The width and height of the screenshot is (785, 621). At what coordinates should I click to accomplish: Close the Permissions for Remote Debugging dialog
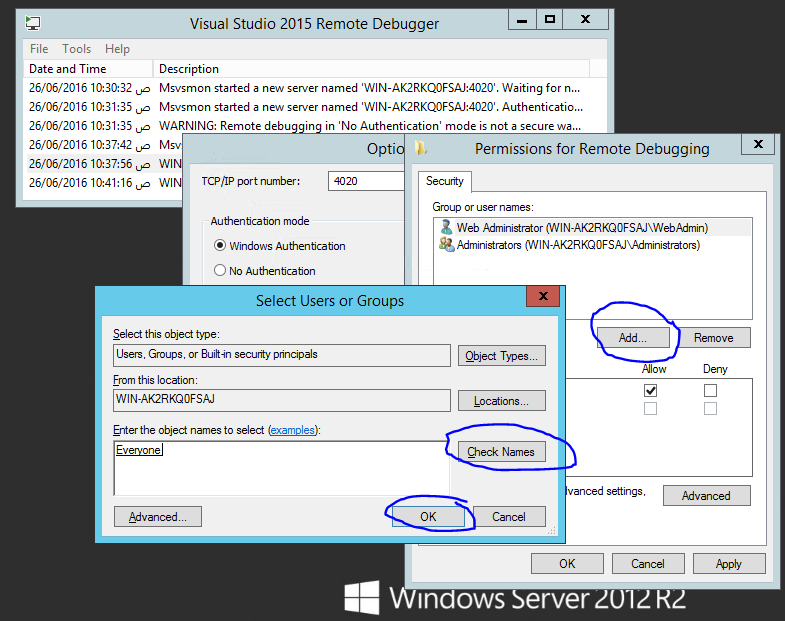[x=758, y=144]
